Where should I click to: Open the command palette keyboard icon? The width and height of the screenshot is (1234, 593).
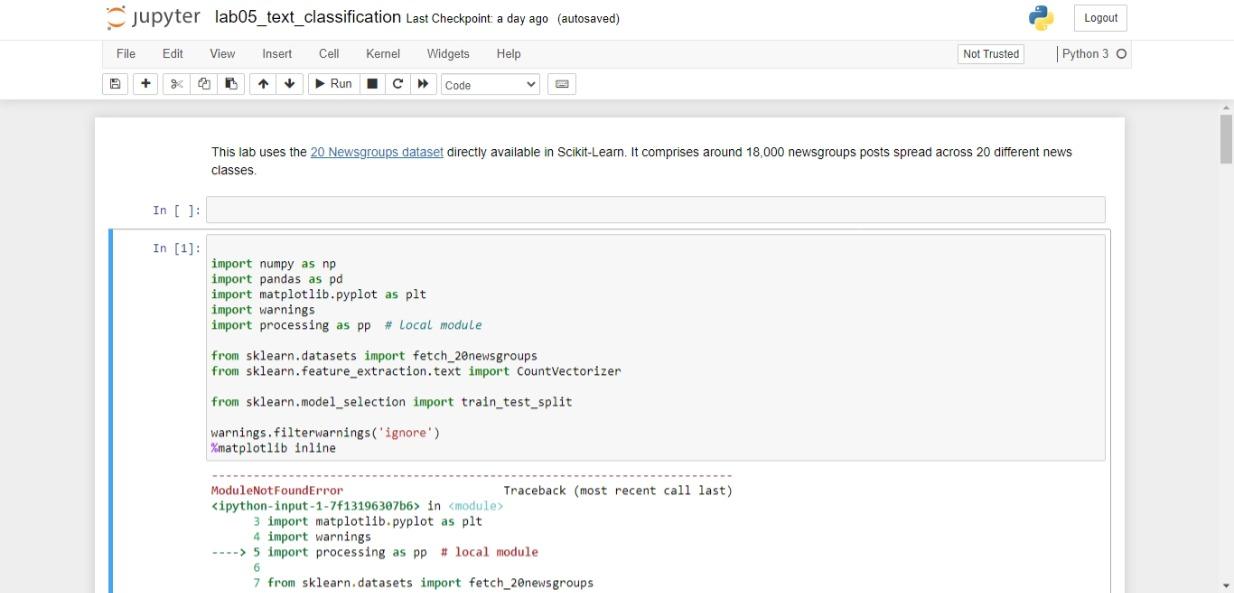(x=561, y=84)
